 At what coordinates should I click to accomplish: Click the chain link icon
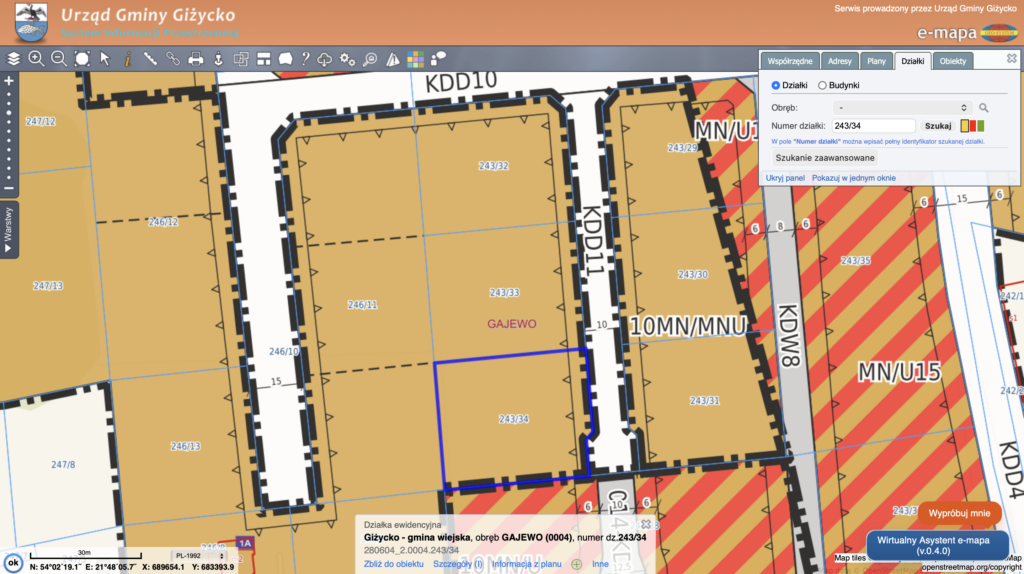pyautogui.click(x=172, y=59)
